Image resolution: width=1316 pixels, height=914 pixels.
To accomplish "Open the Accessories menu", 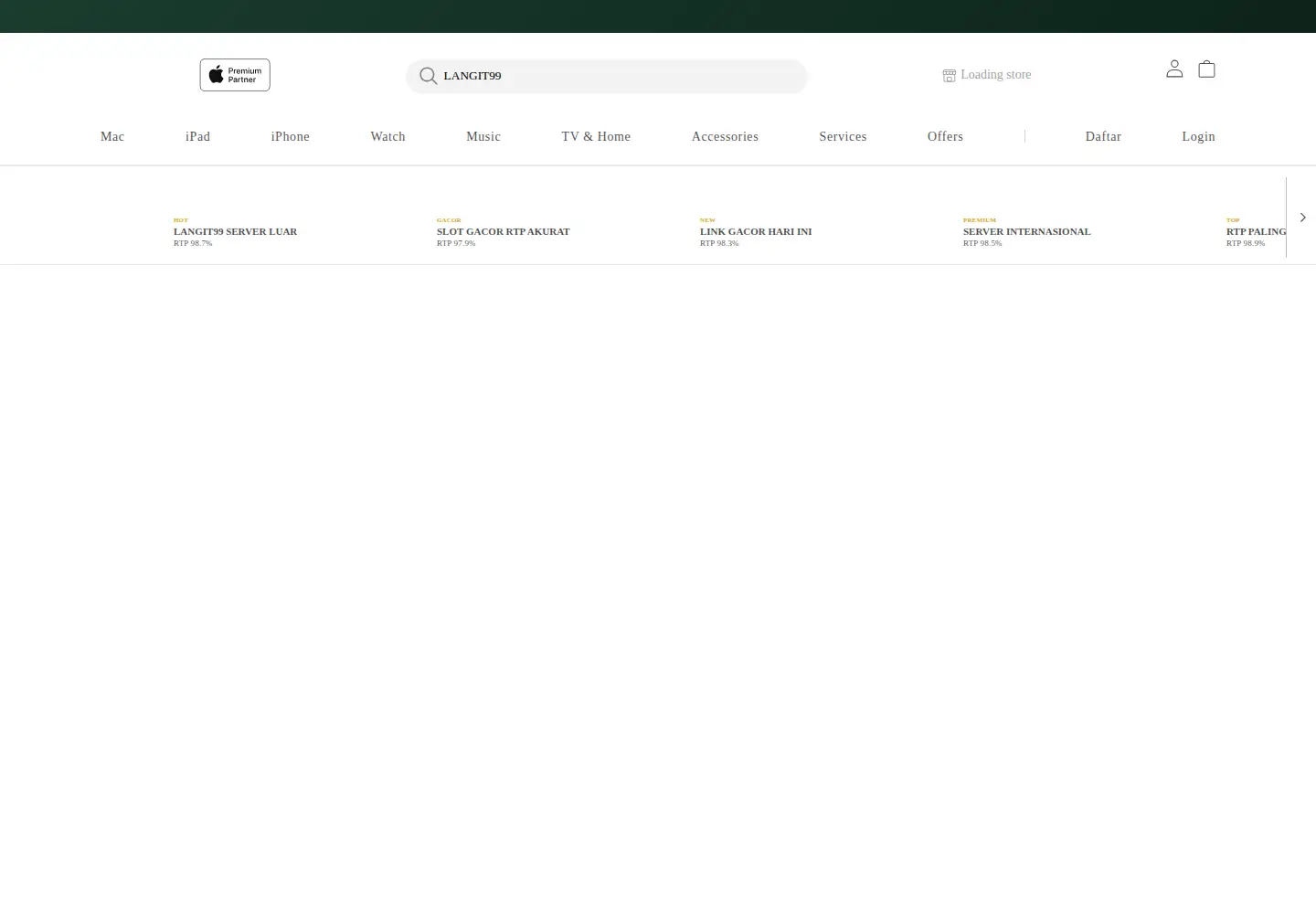I will [x=725, y=136].
